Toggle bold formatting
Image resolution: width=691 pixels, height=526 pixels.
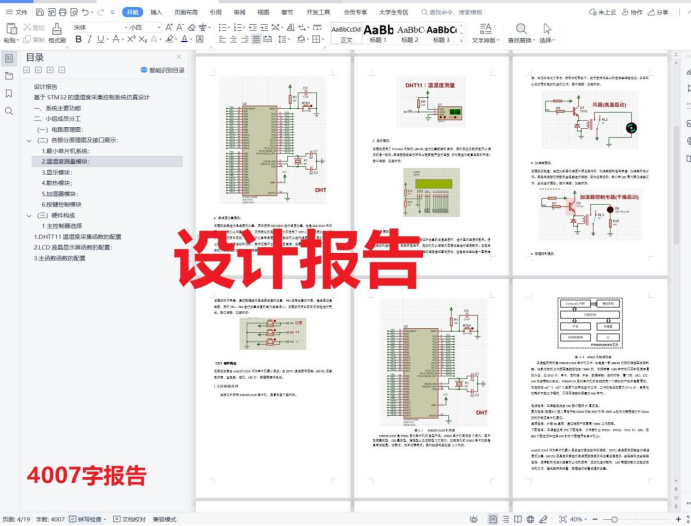pos(78,39)
